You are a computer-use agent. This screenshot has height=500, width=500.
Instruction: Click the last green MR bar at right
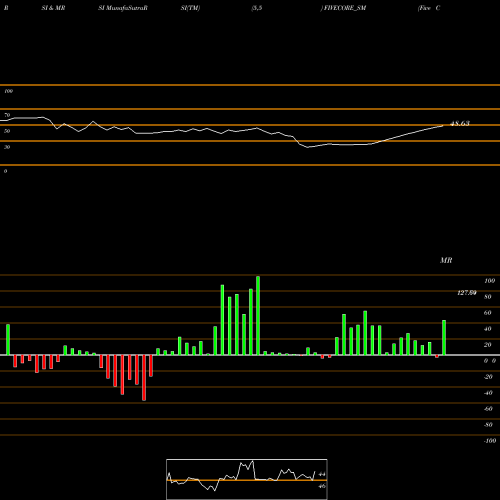click(x=444, y=337)
